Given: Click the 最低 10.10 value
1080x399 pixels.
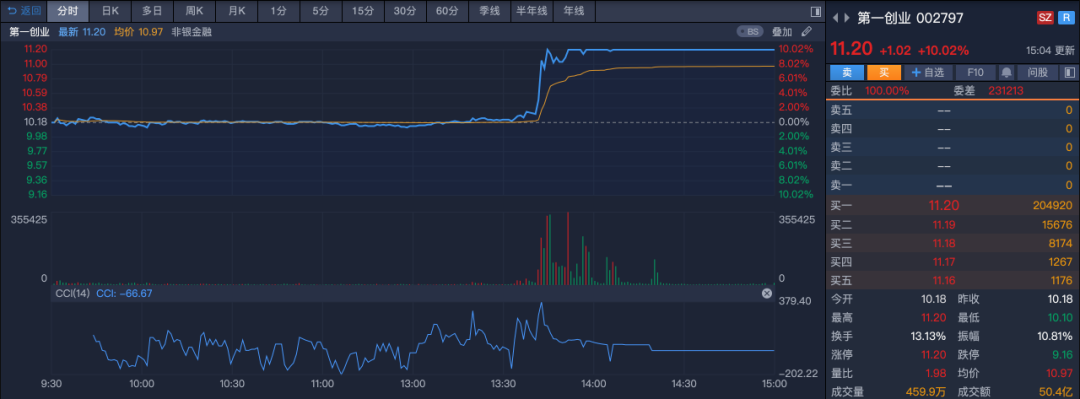Looking at the screenshot, I should click(1061, 318).
